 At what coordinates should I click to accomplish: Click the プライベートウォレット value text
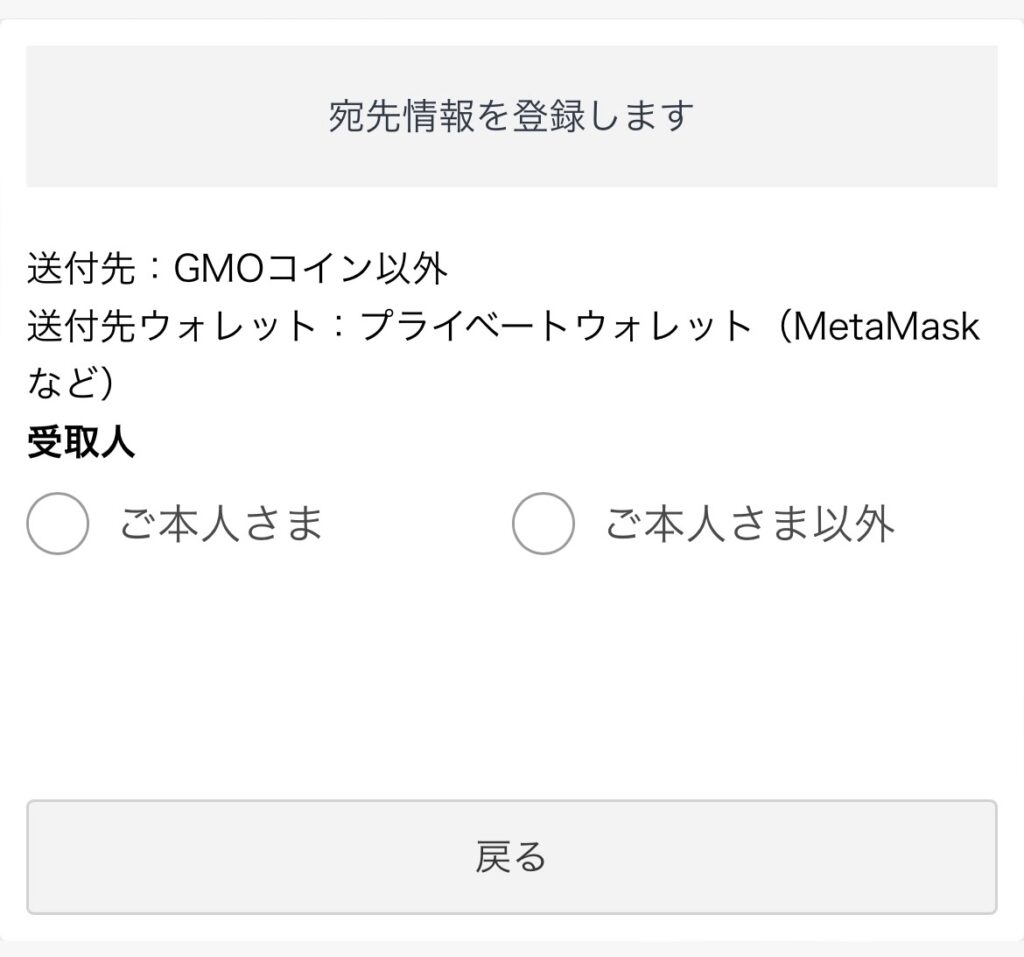[x=555, y=327]
